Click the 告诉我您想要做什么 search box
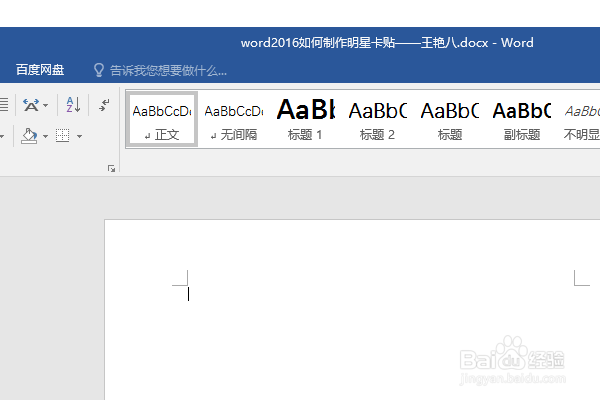 (x=168, y=71)
